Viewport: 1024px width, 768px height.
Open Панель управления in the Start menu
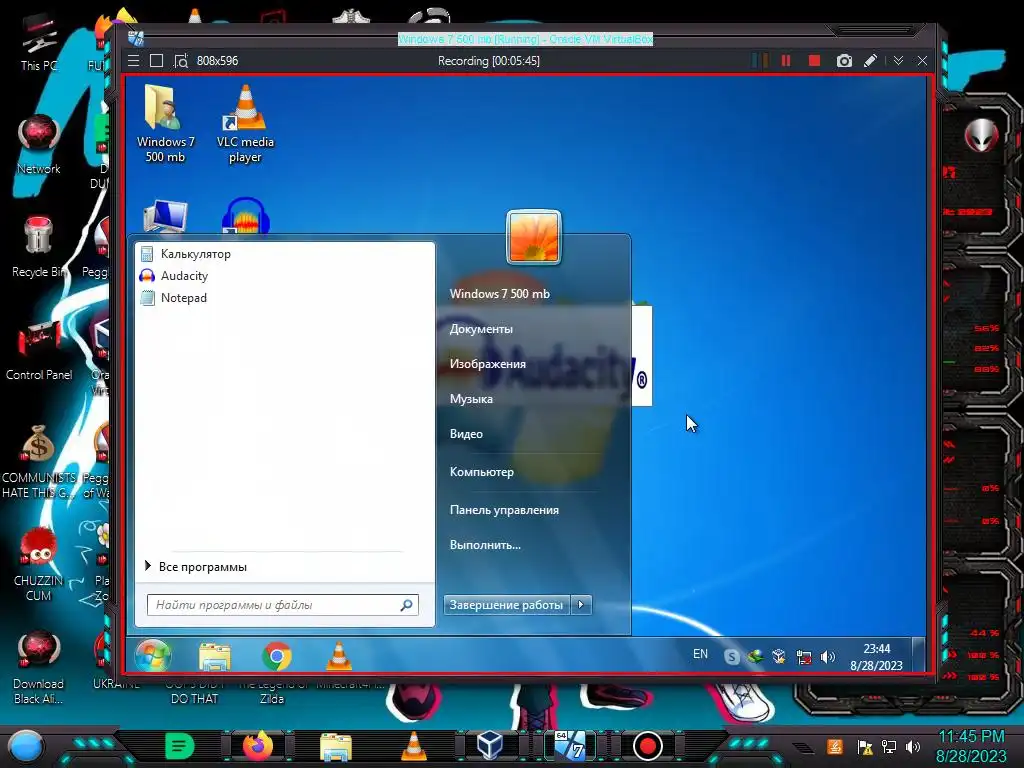pyautogui.click(x=504, y=510)
